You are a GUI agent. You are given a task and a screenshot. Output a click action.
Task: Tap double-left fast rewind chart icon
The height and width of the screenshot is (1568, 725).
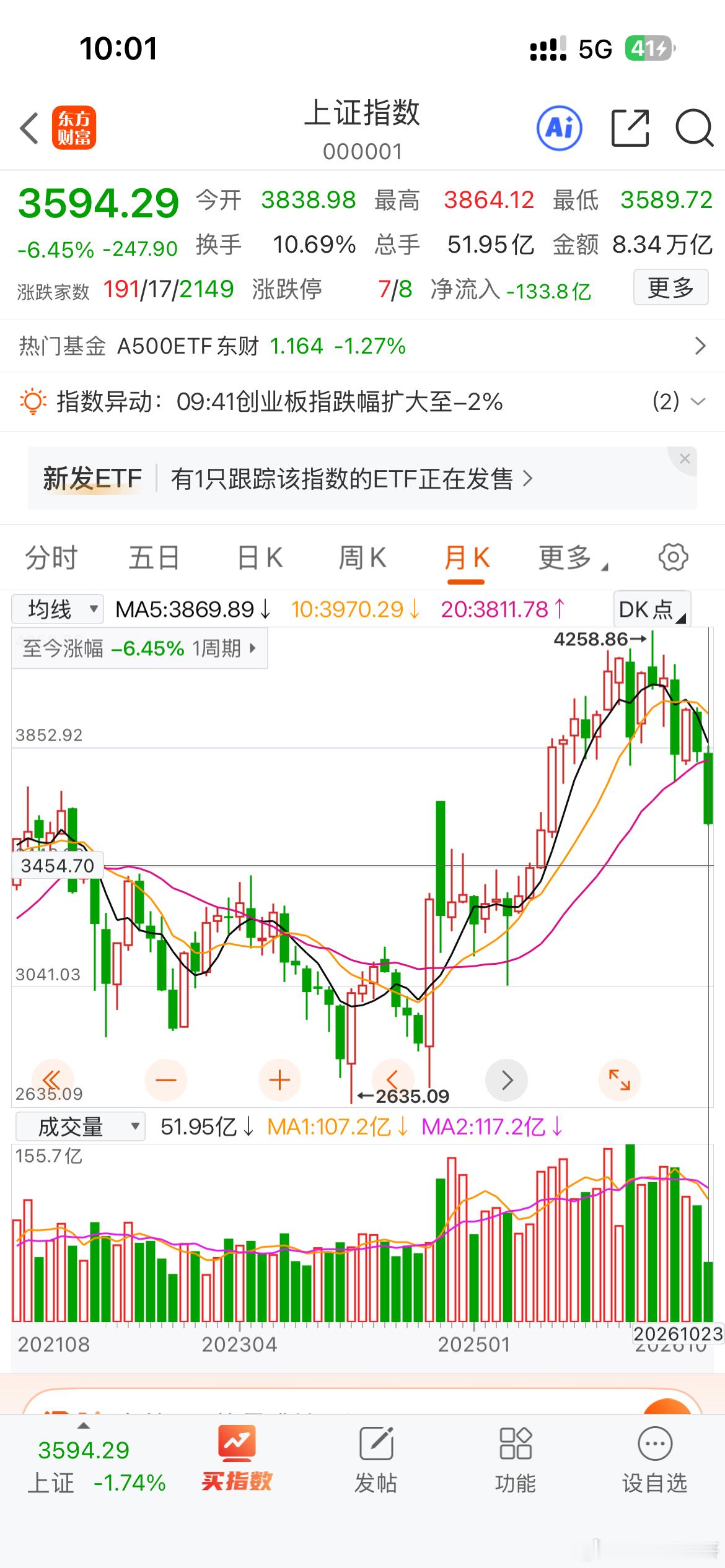coord(52,1080)
